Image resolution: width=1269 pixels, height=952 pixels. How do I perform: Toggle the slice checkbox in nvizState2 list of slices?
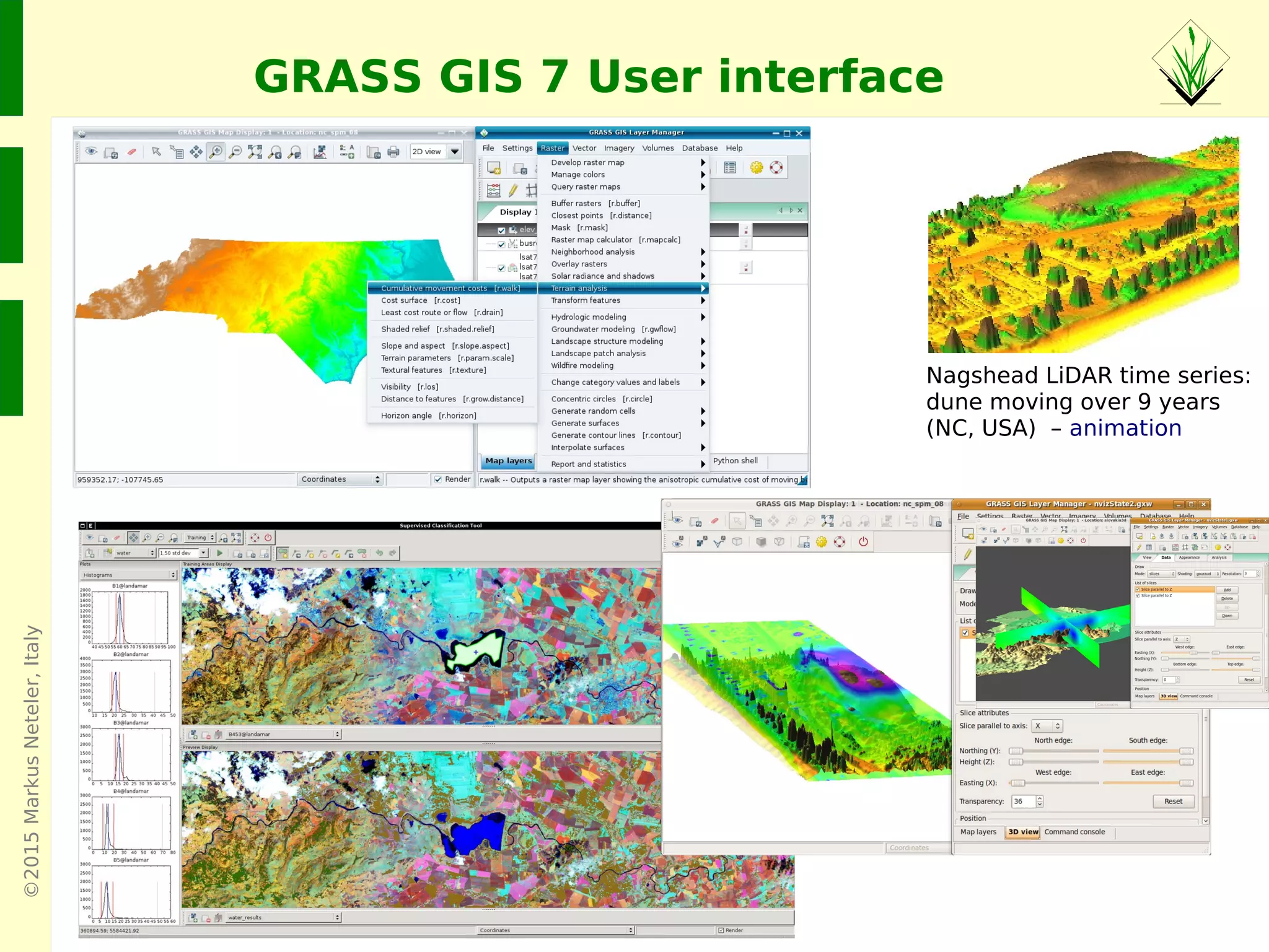(x=965, y=632)
